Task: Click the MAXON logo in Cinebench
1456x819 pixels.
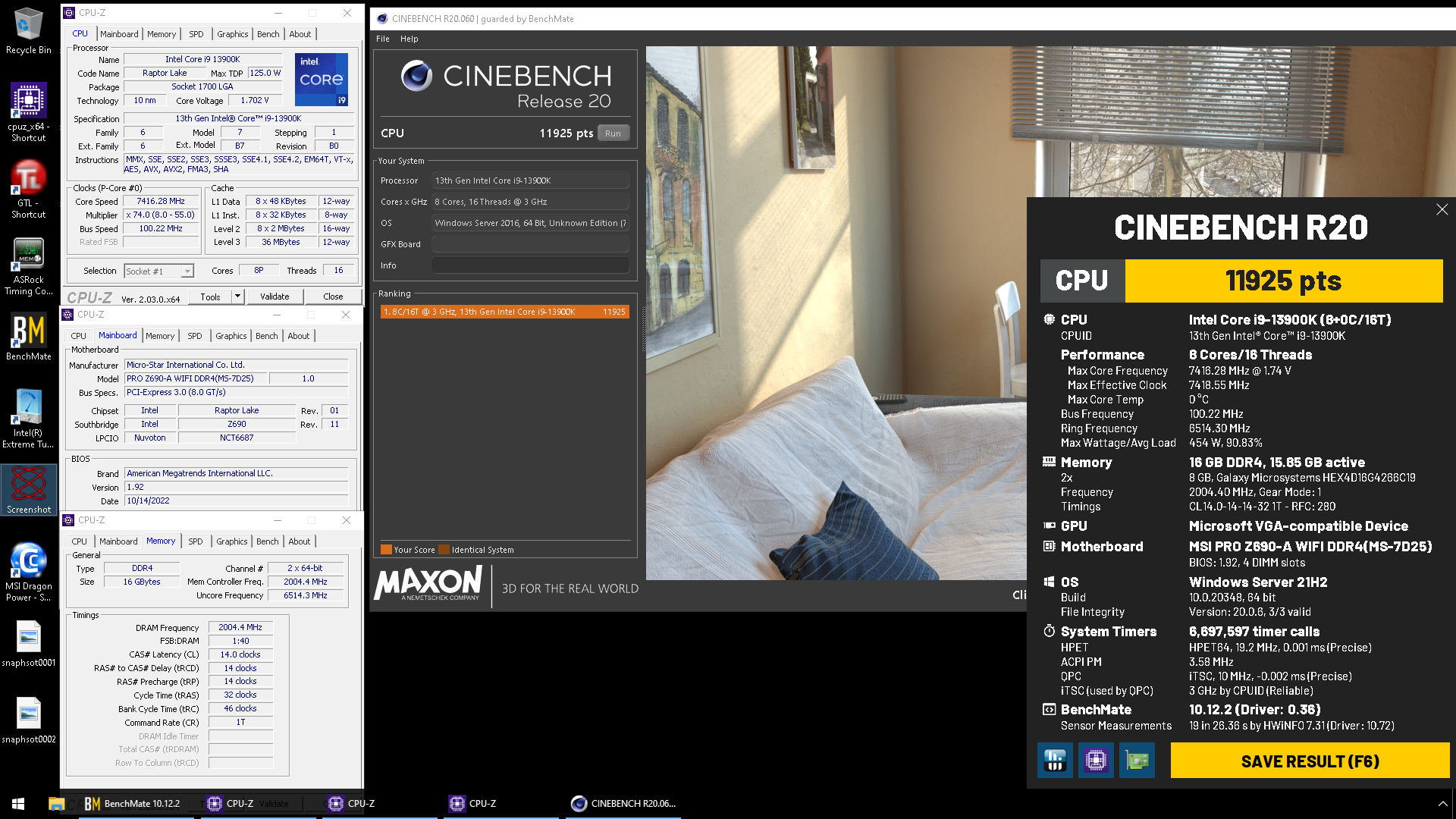Action: [429, 584]
